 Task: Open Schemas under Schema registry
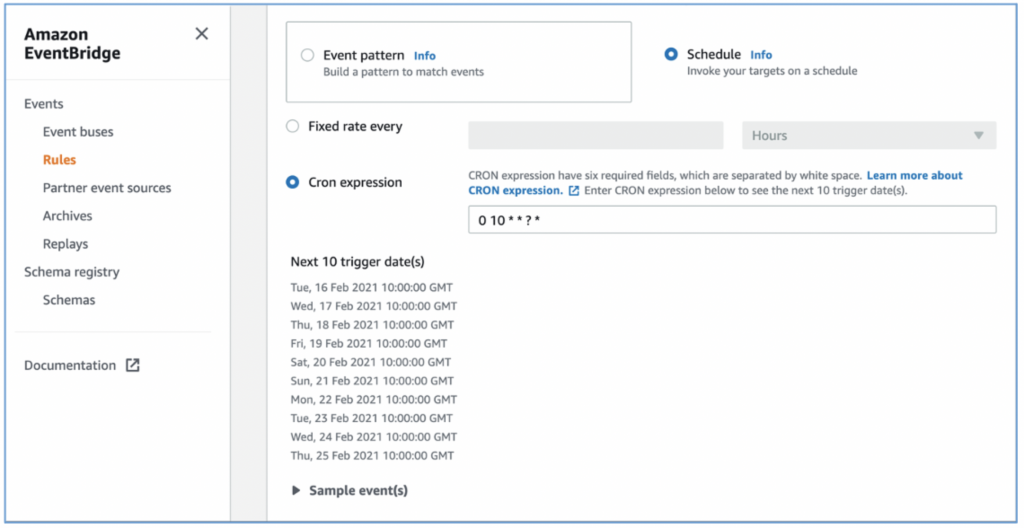click(x=69, y=300)
